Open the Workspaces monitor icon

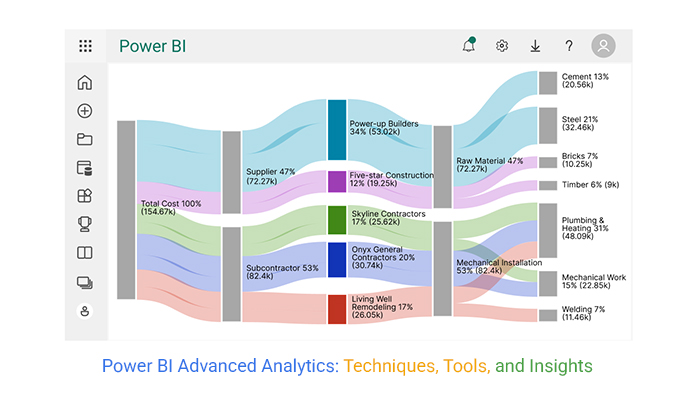point(85,283)
